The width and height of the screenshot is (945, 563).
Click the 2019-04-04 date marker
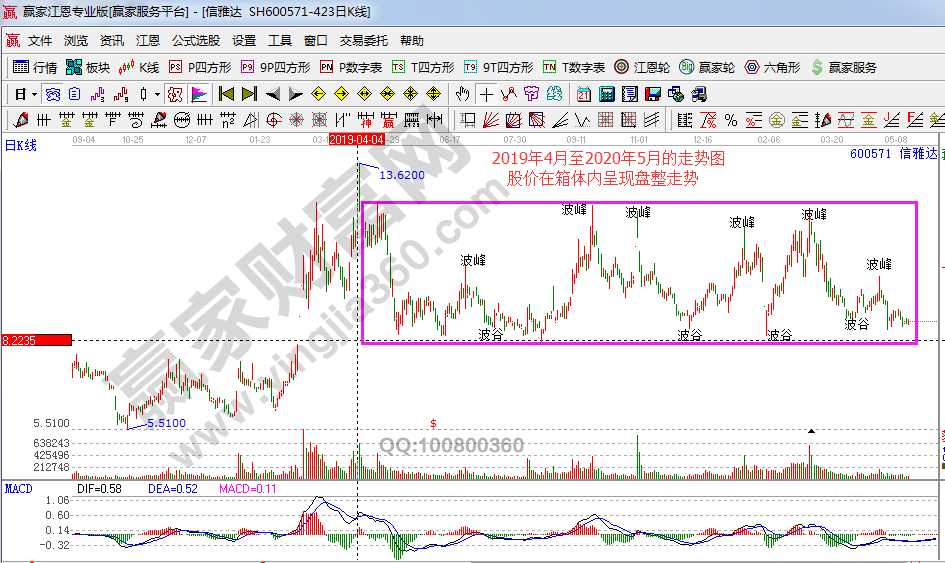pyautogui.click(x=357, y=140)
